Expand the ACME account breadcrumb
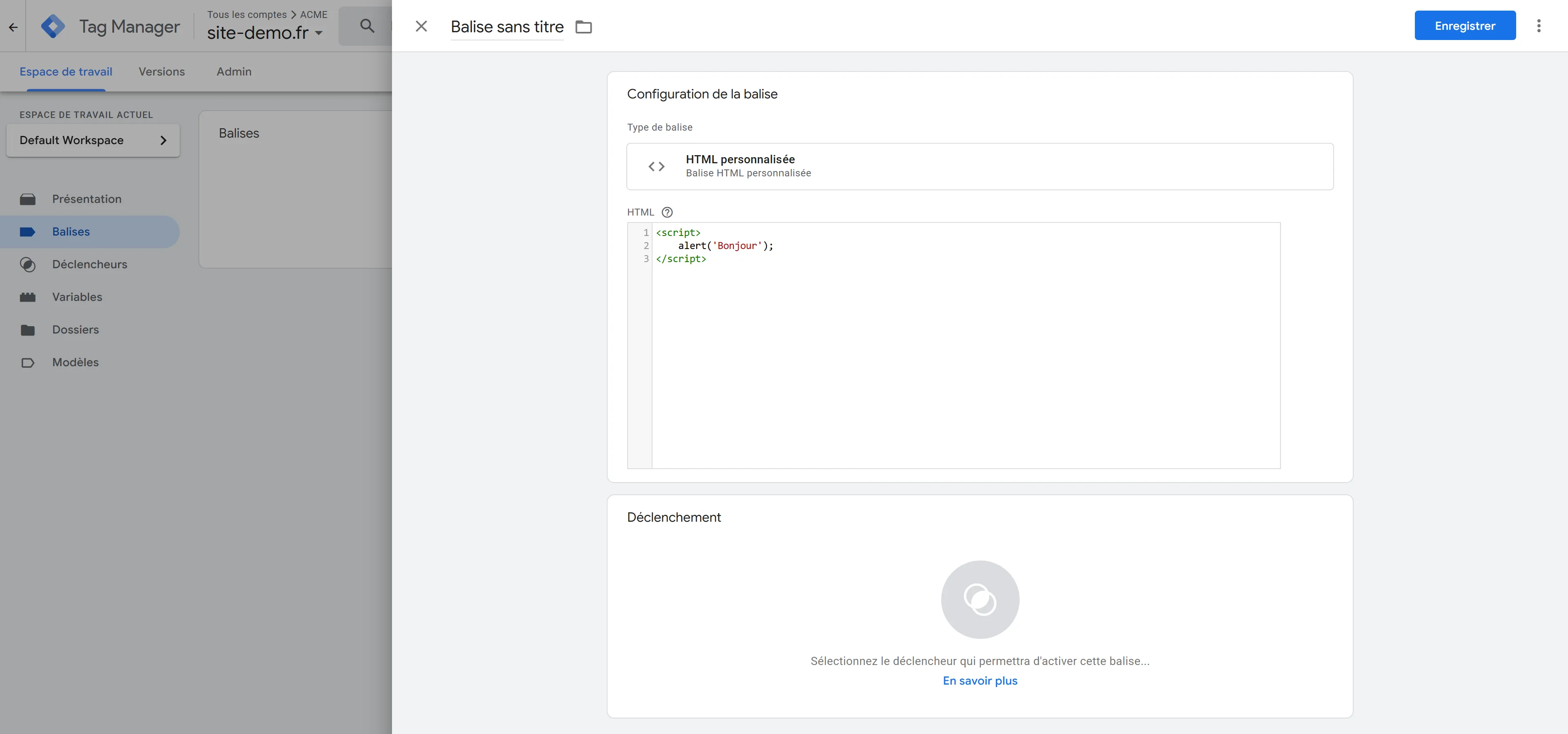1568x734 pixels. pyautogui.click(x=313, y=14)
